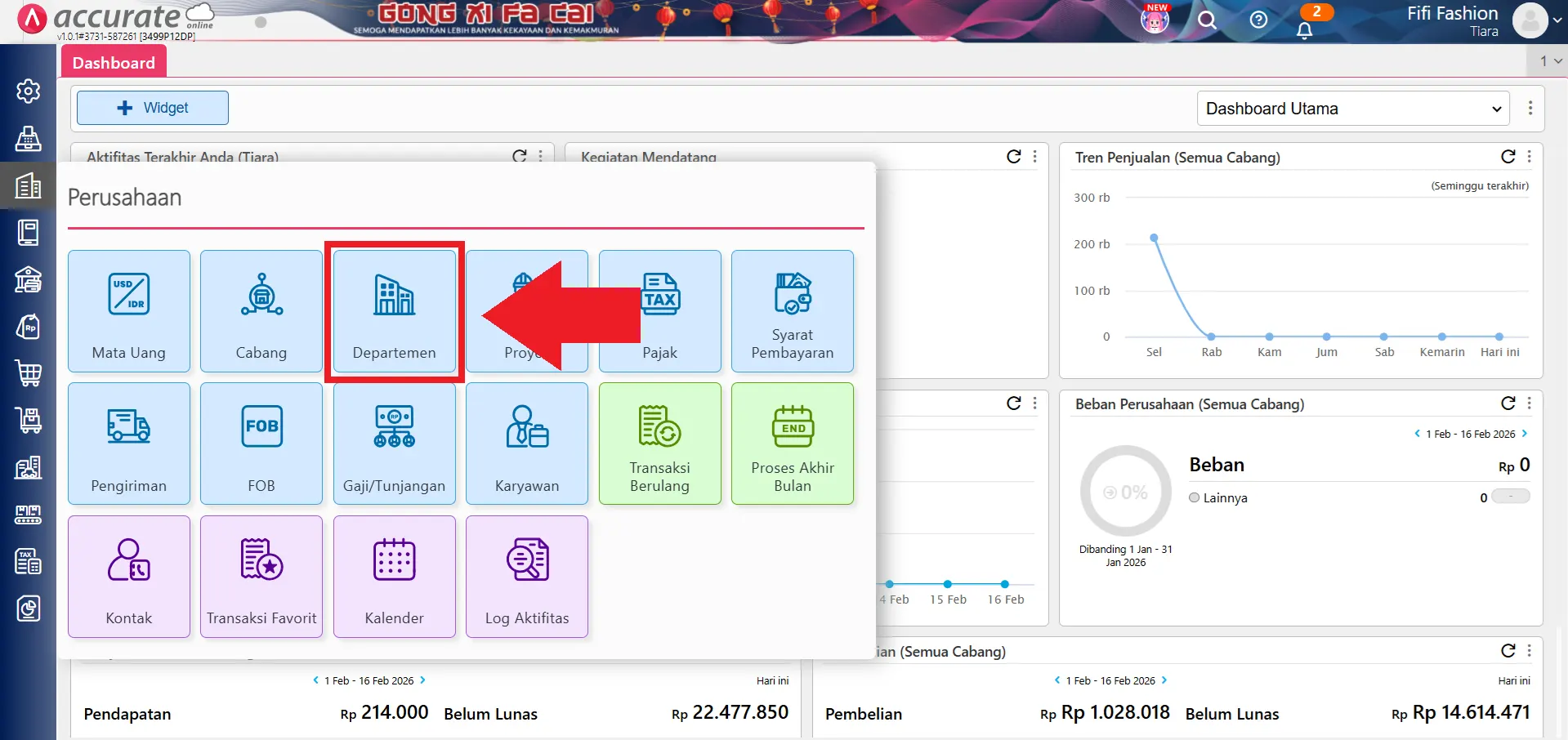
Task: Click the notification bell icon
Action: [x=1304, y=30]
